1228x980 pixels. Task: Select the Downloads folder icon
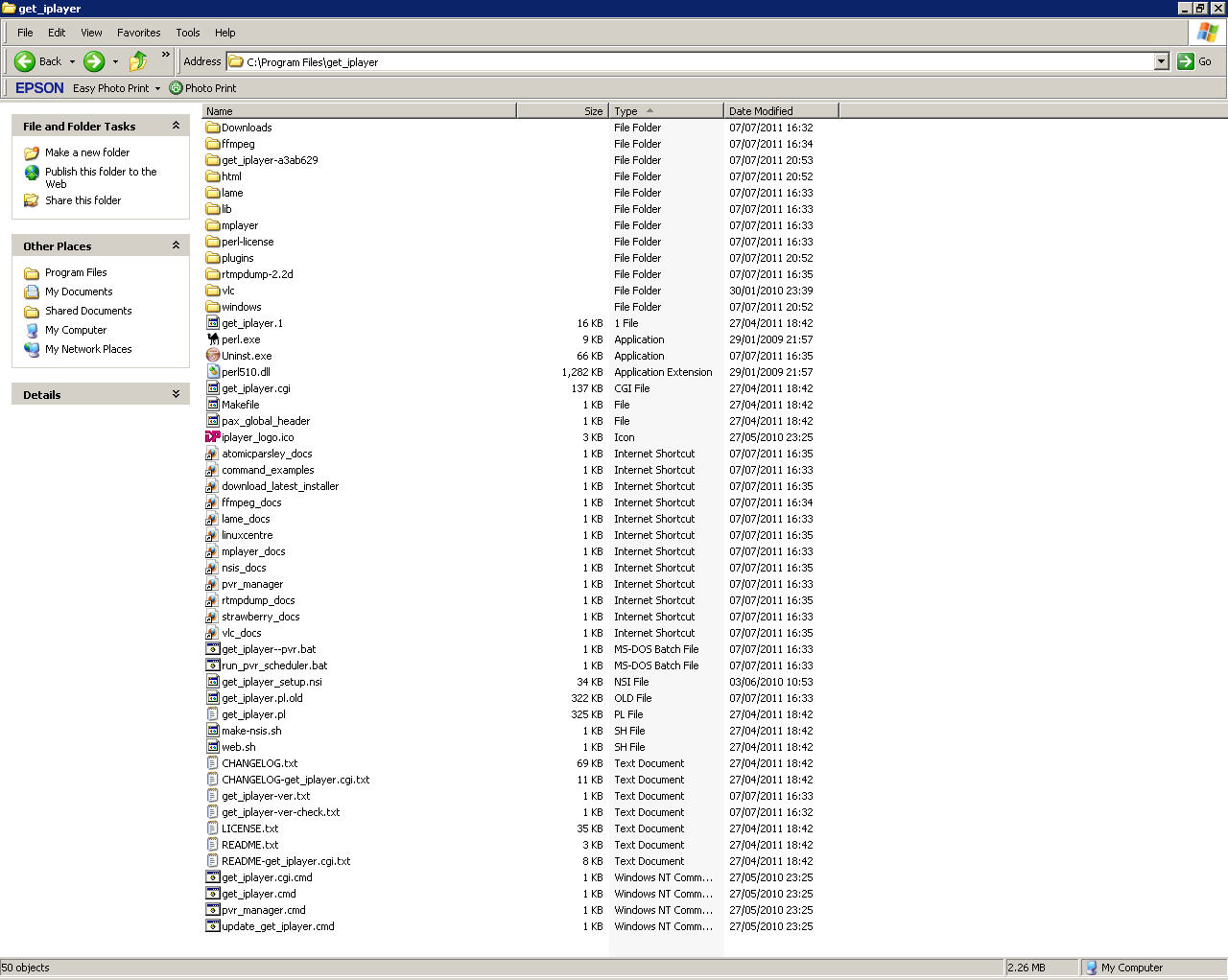[213, 128]
